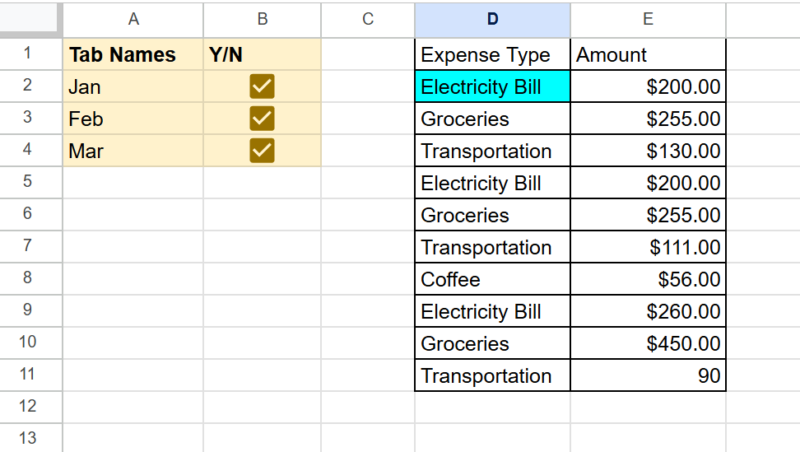Click the $450.00 amount cell

[x=648, y=344]
